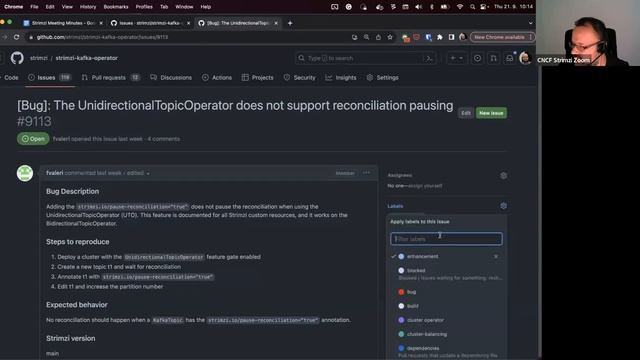Screen dimensions: 640x360
Task: Open the Chrome History menu
Action: coord(88,7)
